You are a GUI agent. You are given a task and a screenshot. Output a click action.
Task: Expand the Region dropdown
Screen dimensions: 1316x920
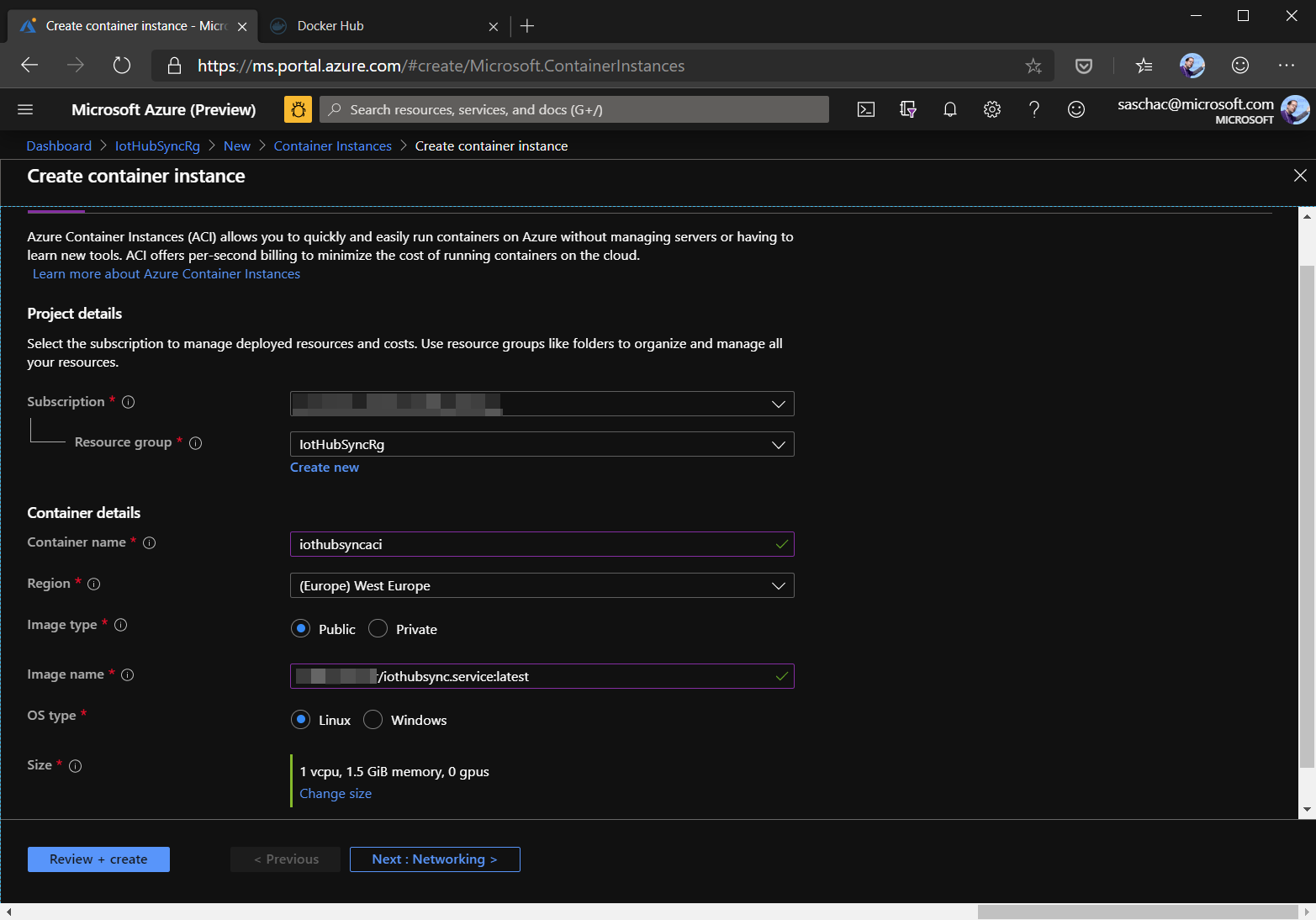point(542,585)
